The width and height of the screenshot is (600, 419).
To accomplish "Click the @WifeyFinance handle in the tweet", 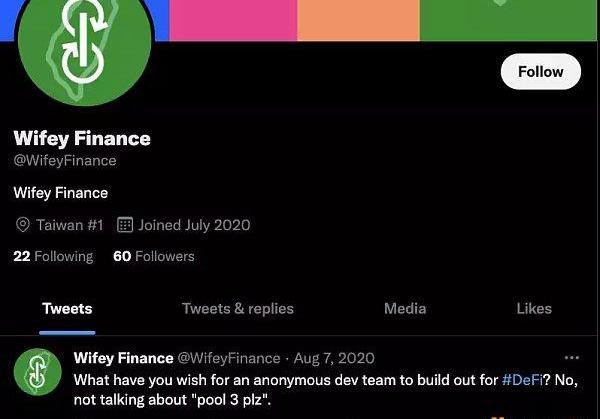I will pyautogui.click(x=229, y=358).
